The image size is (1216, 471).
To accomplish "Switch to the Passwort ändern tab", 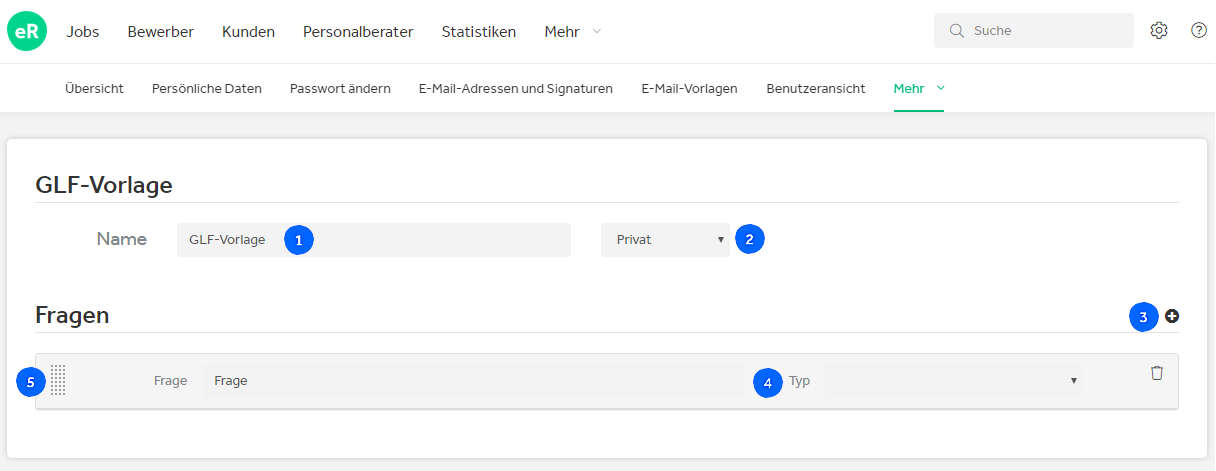I will [340, 88].
